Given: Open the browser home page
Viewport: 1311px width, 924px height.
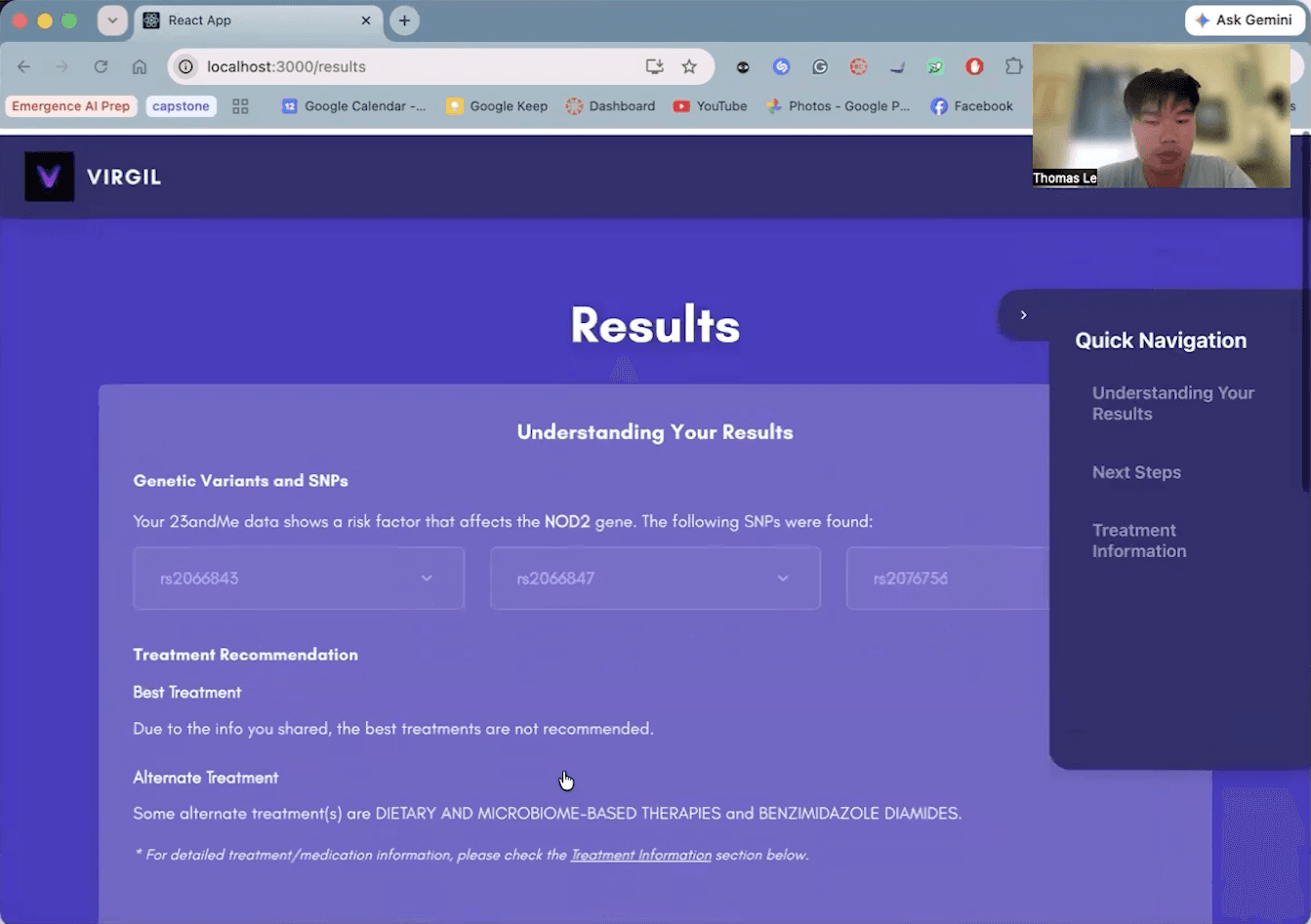Looking at the screenshot, I should (140, 66).
